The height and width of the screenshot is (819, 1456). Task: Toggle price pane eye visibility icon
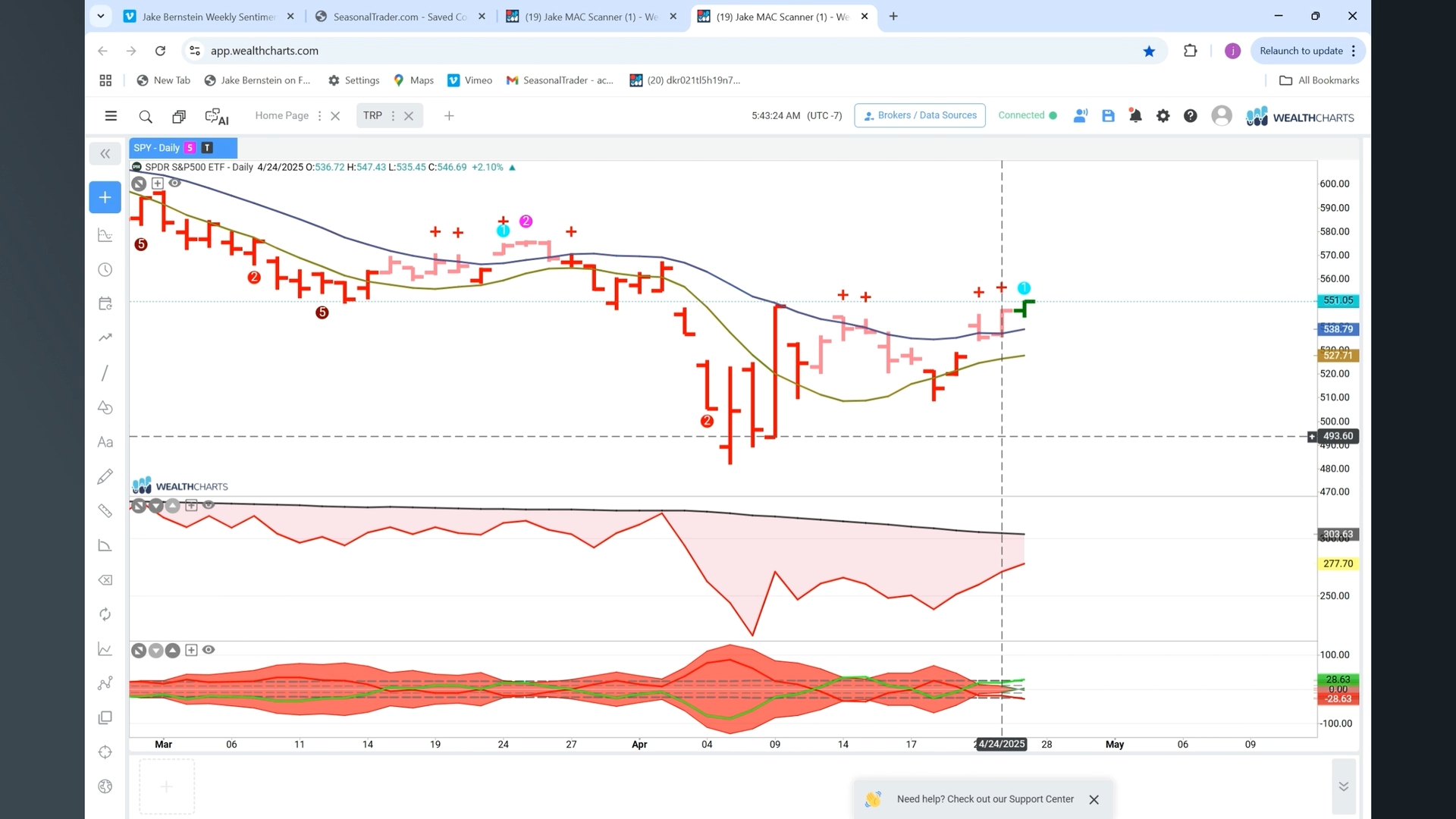174,183
